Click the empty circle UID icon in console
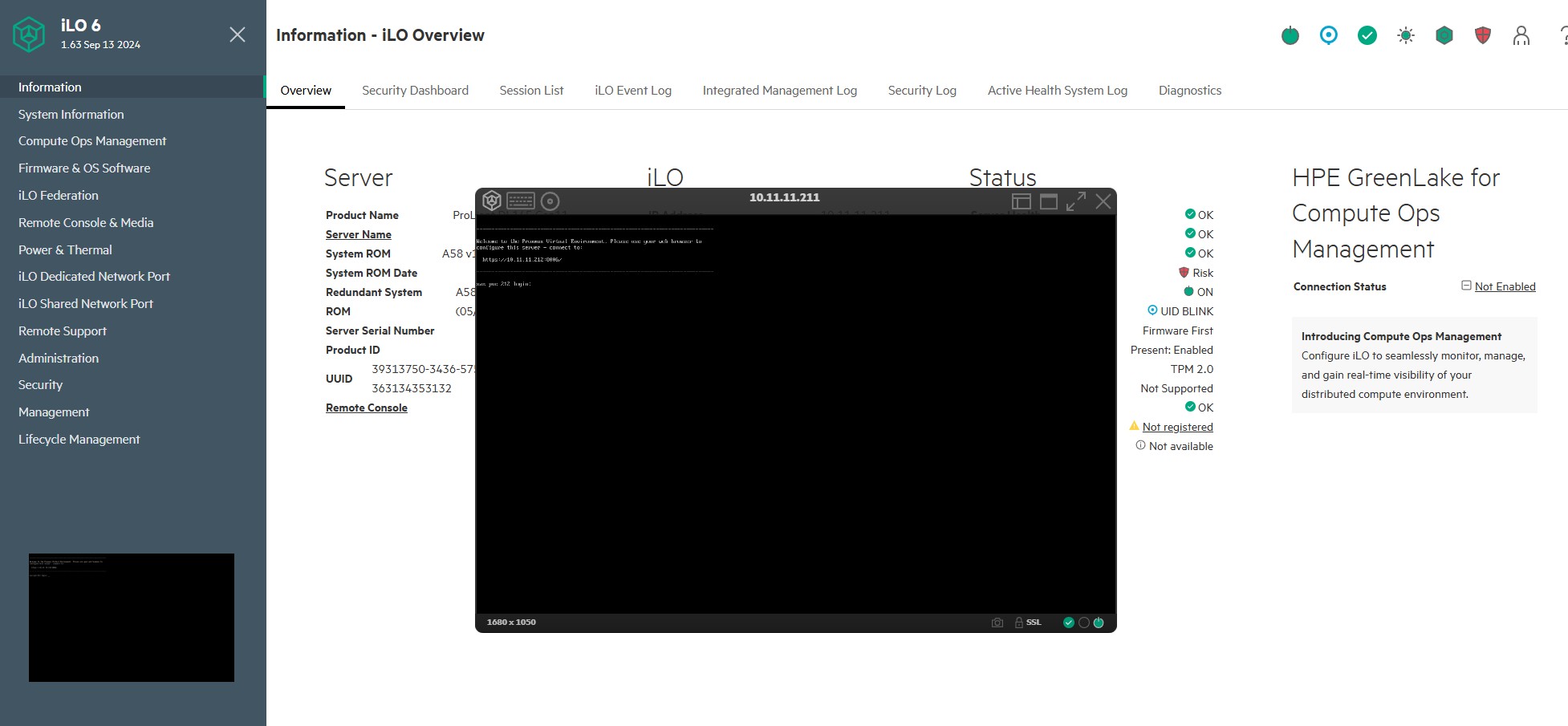Image resolution: width=1568 pixels, height=726 pixels. pos(1084,623)
